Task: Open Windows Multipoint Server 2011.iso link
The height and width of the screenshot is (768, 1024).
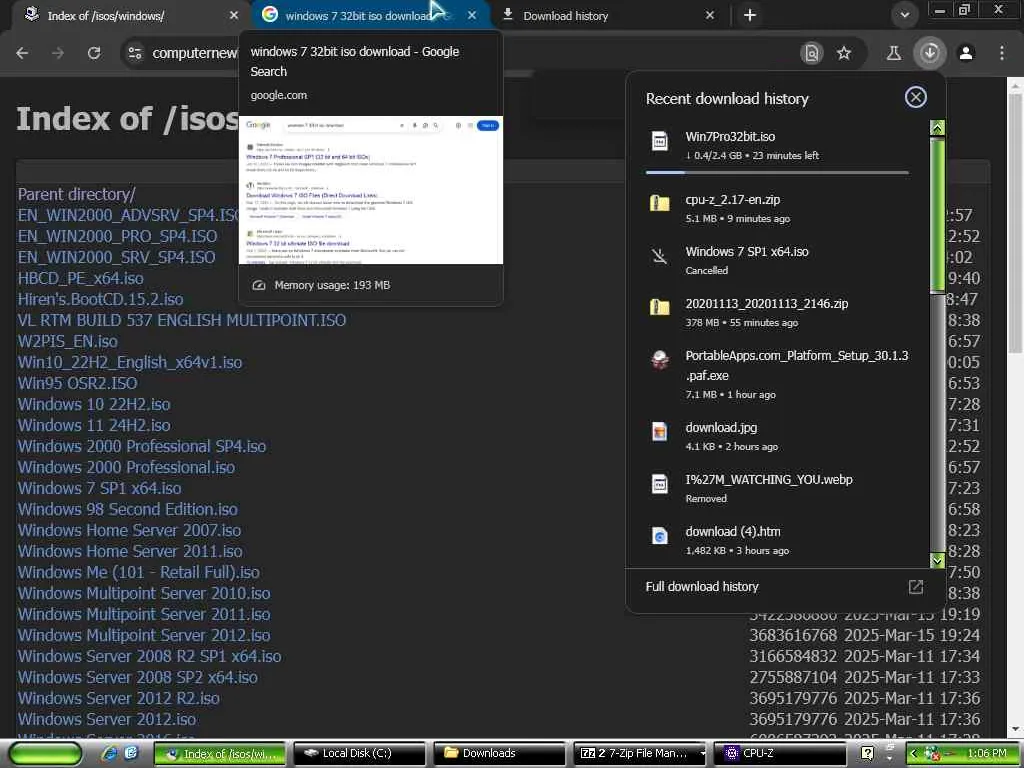Action: coord(144,614)
